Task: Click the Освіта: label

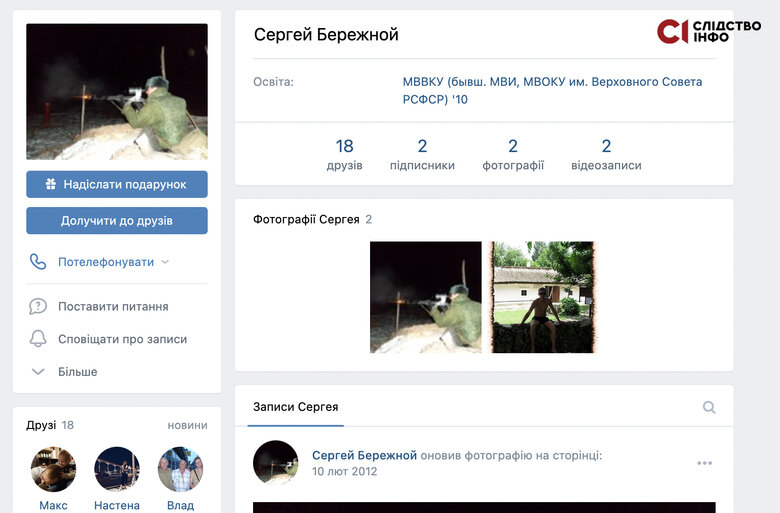Action: (274, 82)
